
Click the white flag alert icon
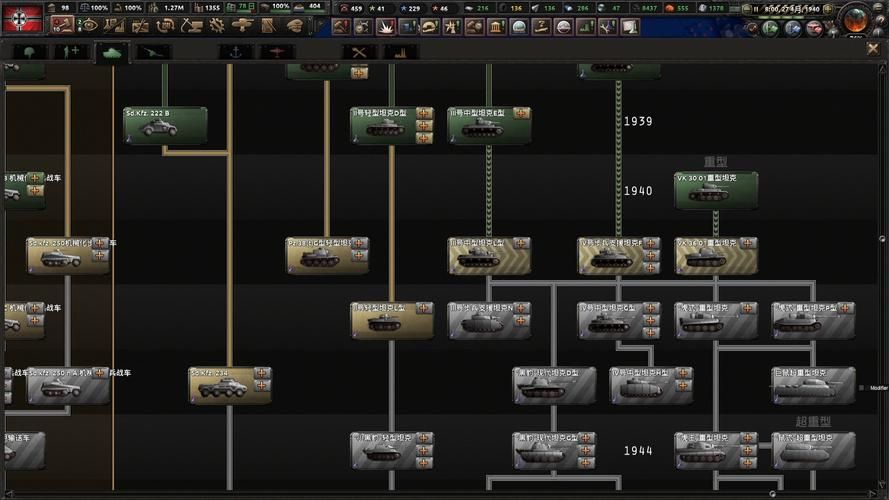coord(630,27)
